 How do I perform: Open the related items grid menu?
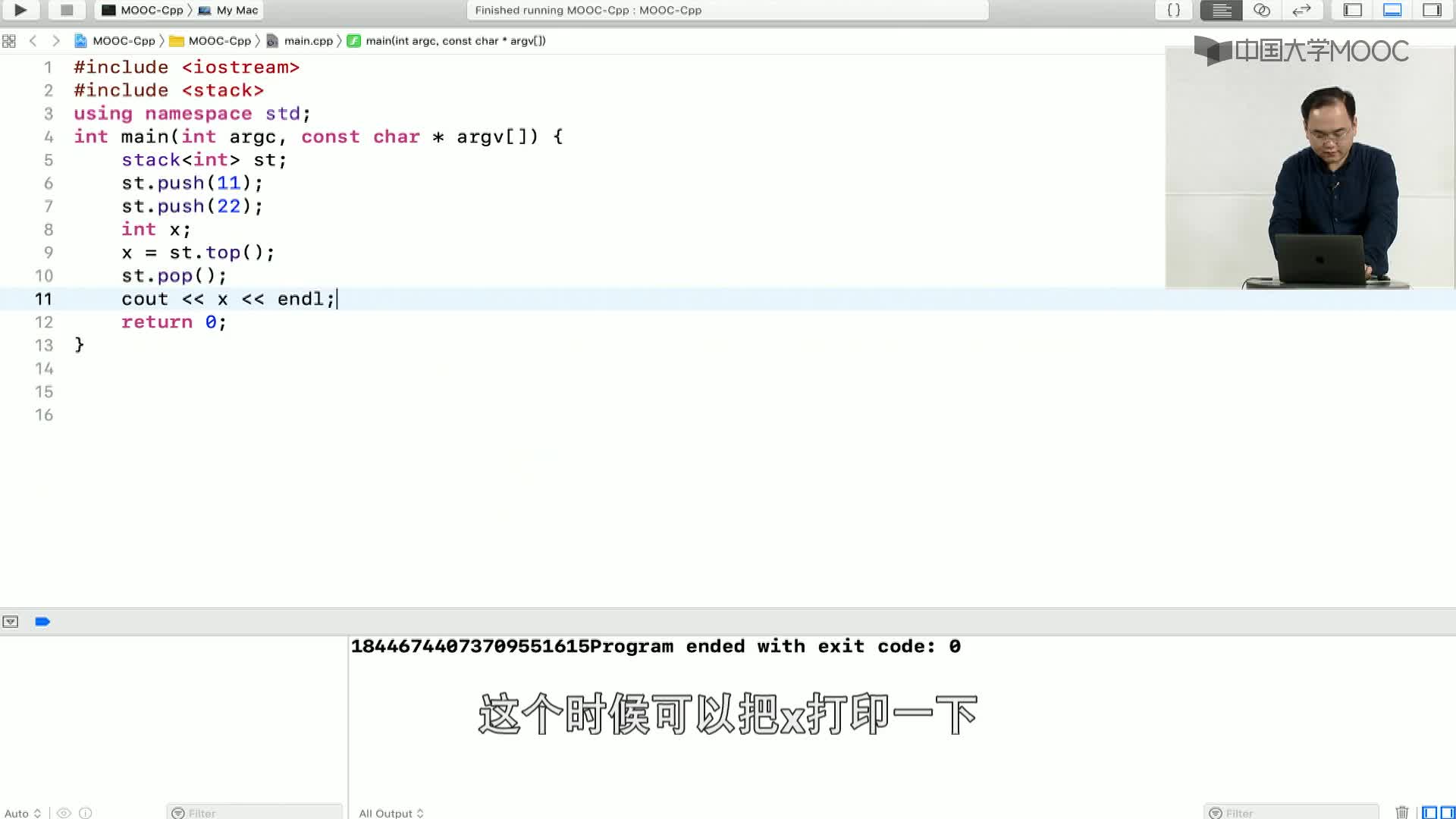click(x=9, y=41)
